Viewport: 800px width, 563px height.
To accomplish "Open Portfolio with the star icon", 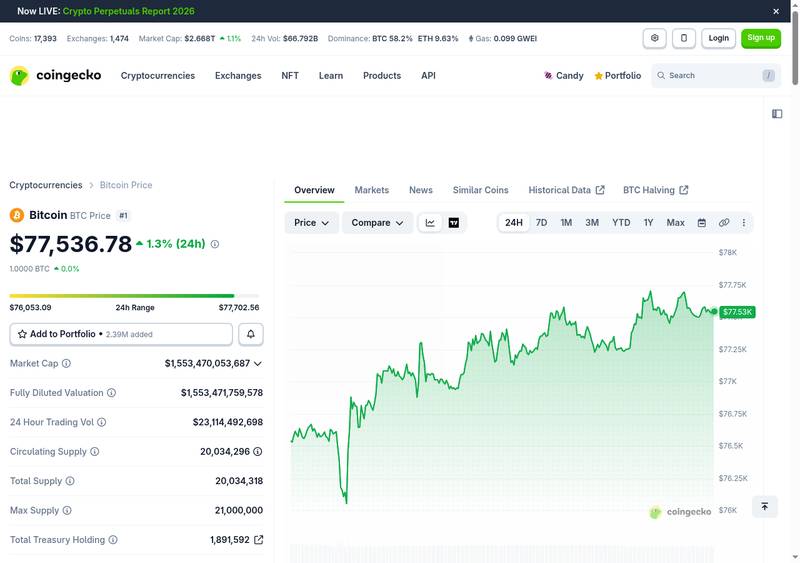I will pyautogui.click(x=617, y=76).
